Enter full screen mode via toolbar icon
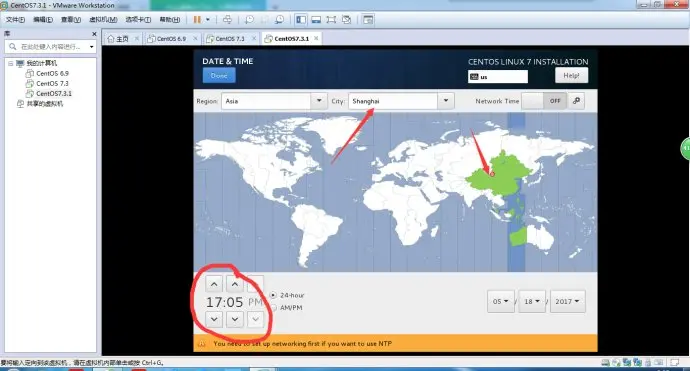This screenshot has height=371, width=690. [331, 19]
